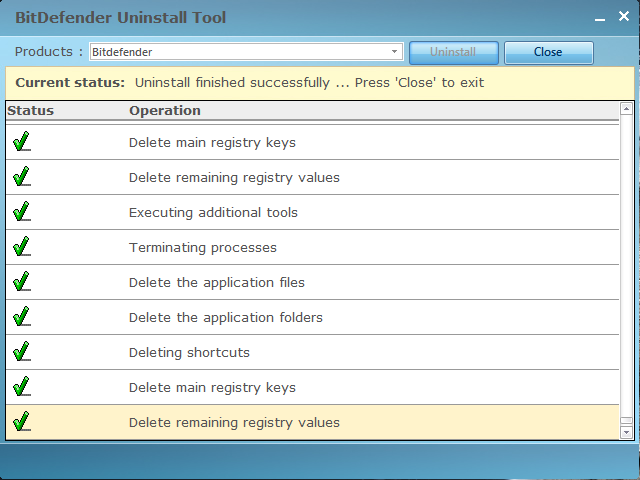
Task: Click the 'Products :' label
Action: (x=49, y=52)
